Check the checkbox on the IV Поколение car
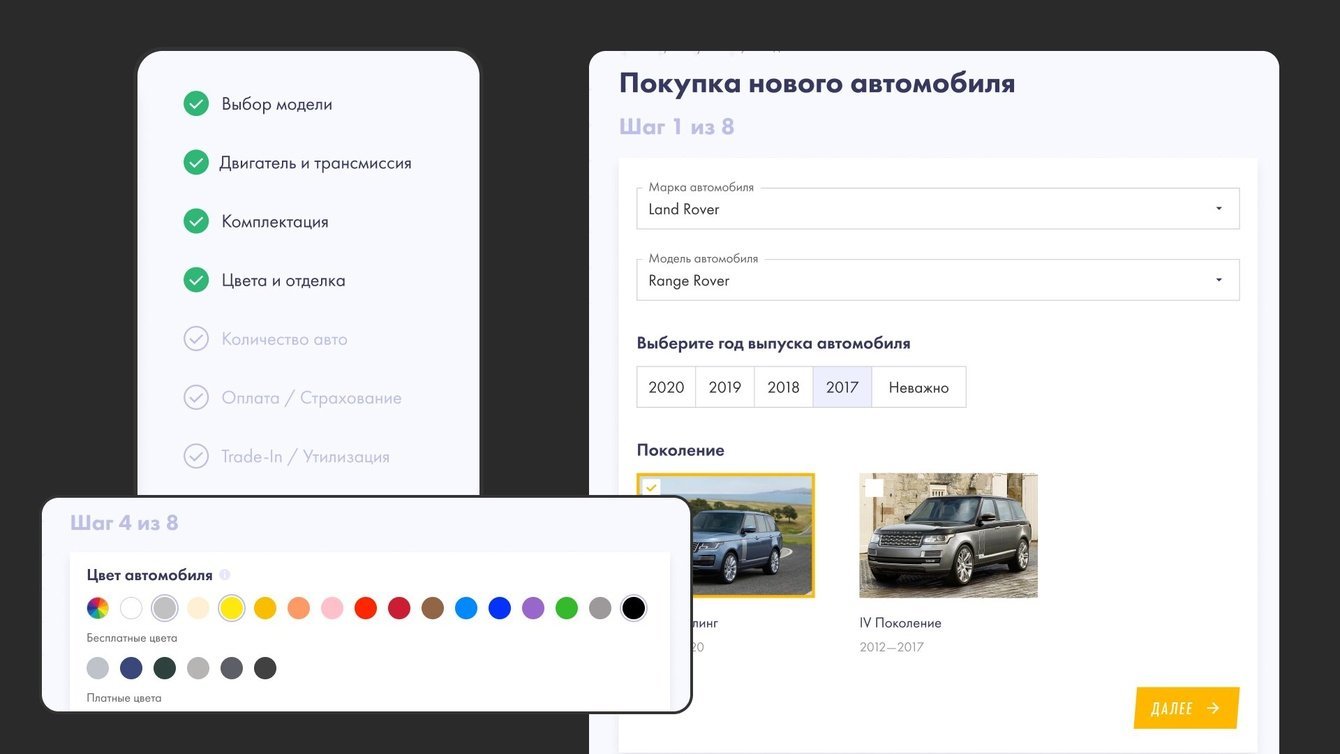Image resolution: width=1340 pixels, height=754 pixels. [874, 488]
